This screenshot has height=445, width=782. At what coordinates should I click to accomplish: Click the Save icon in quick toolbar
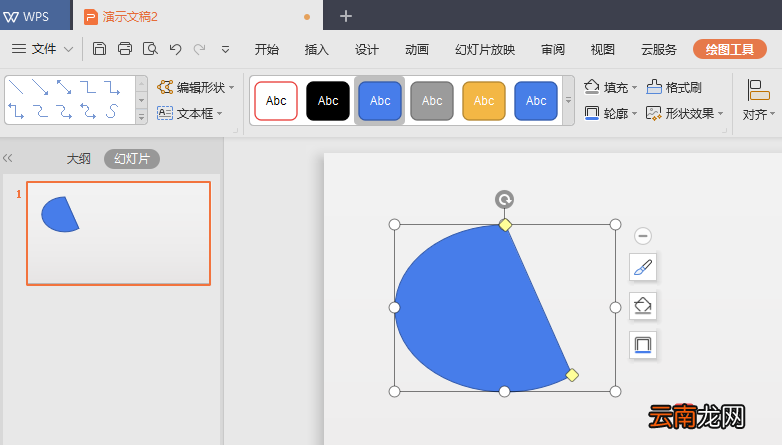point(99,49)
